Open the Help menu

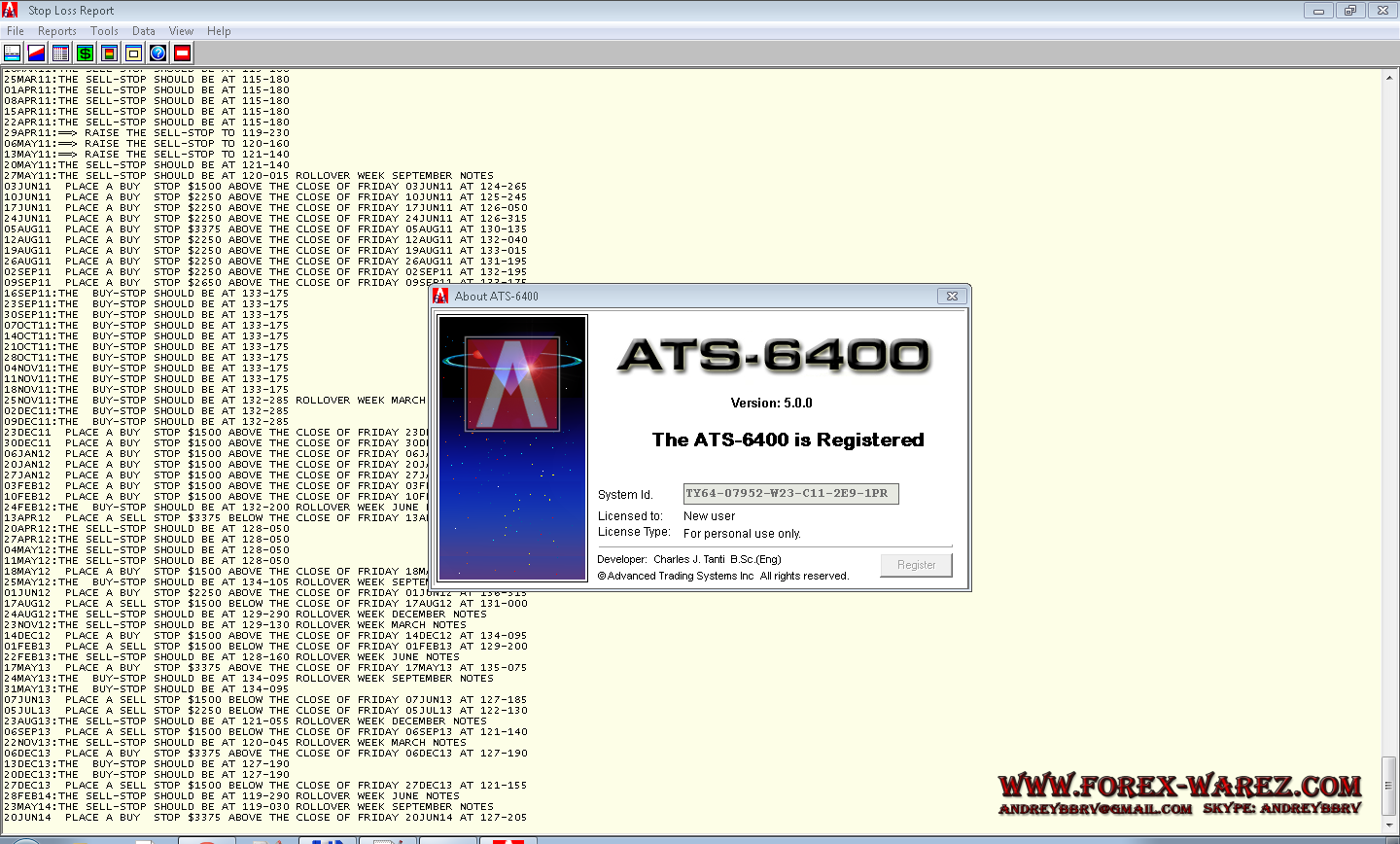[219, 31]
